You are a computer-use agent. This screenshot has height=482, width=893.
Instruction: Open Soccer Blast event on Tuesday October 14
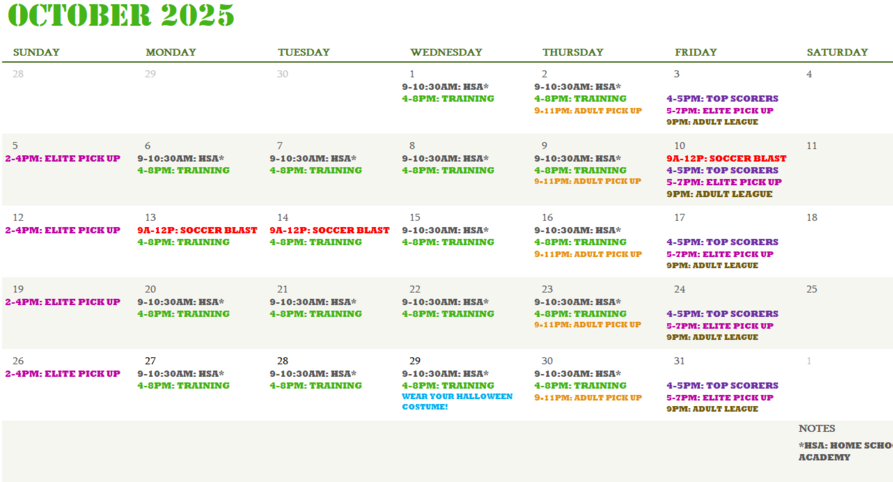pos(329,230)
